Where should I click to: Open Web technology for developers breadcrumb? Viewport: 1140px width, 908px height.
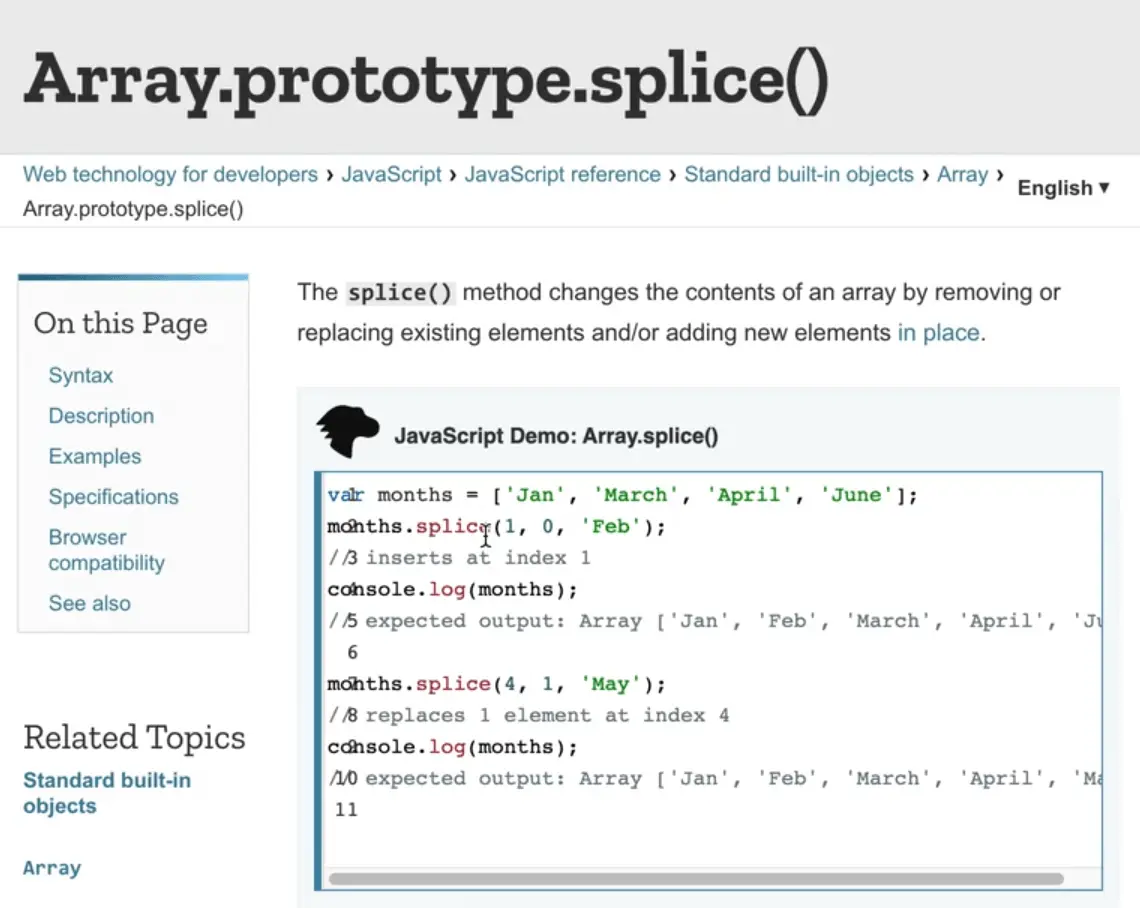tap(170, 175)
